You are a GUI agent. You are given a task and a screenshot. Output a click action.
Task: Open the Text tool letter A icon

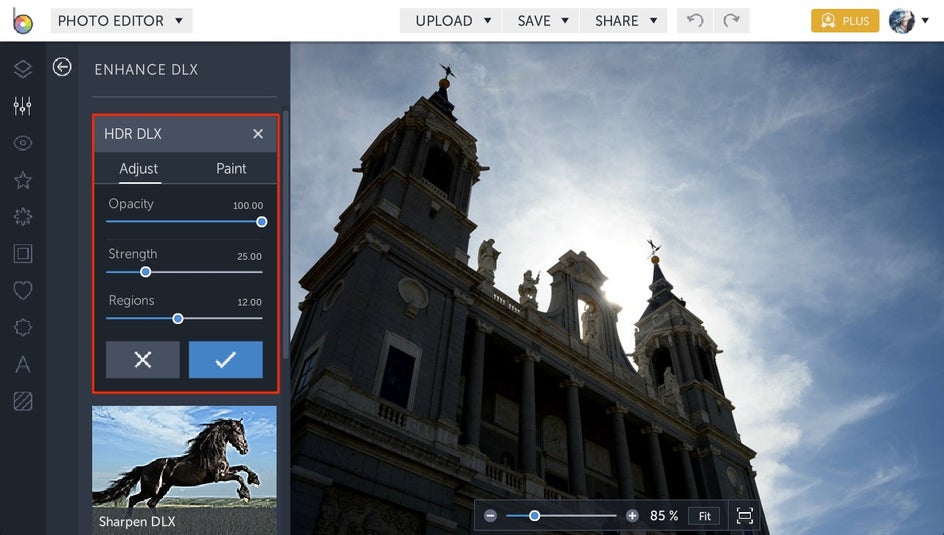tap(23, 364)
